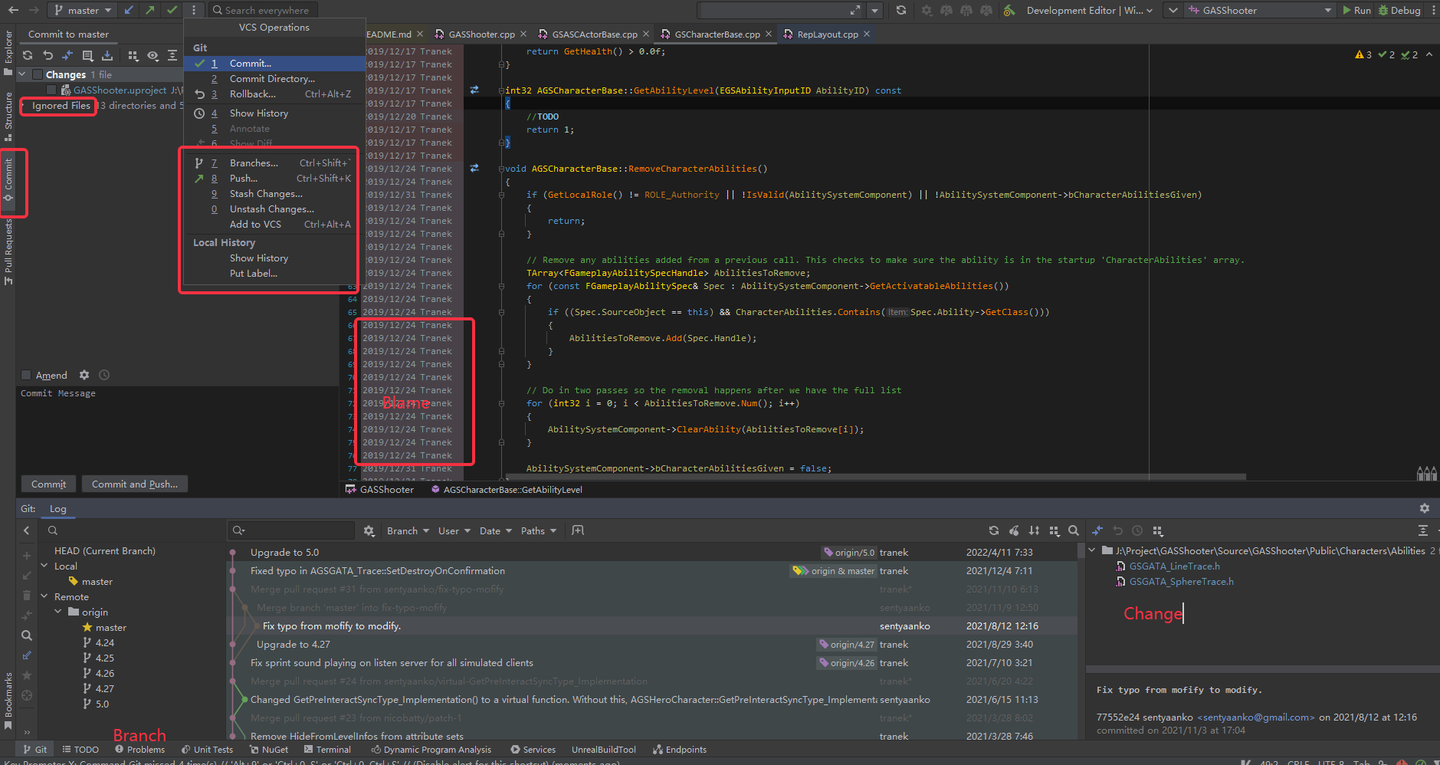Click the Commit and Push button
This screenshot has width=1440, height=765.
134,484
